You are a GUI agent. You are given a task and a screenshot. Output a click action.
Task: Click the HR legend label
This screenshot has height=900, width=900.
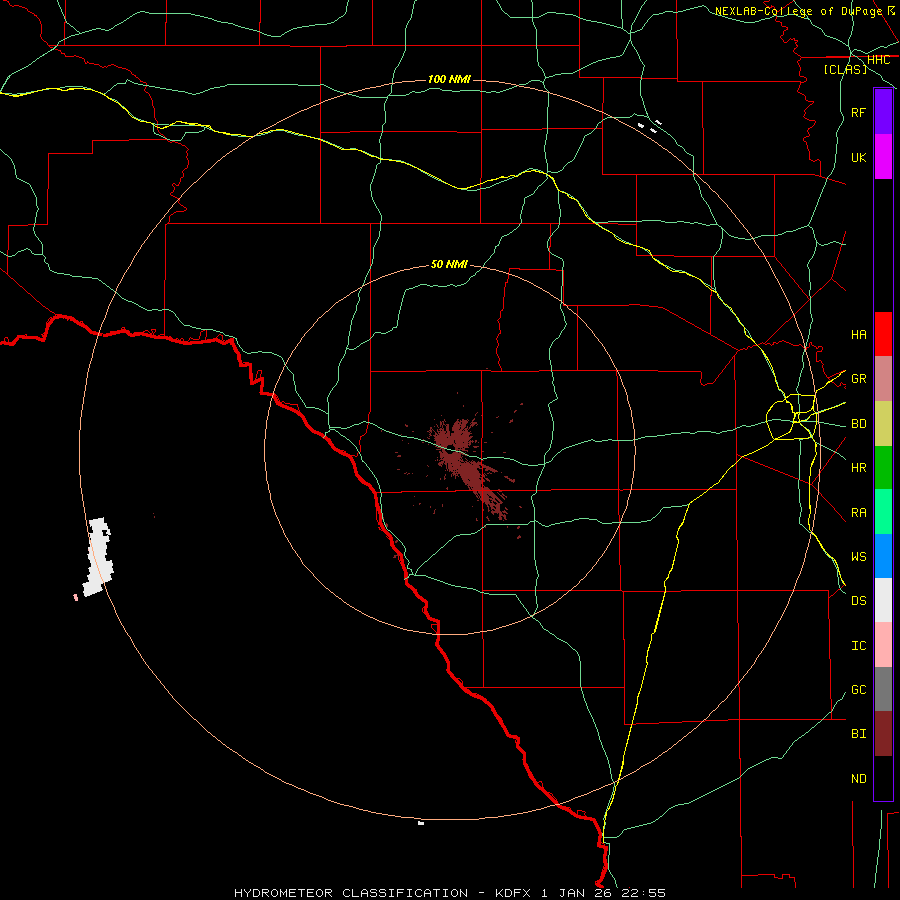tap(858, 468)
